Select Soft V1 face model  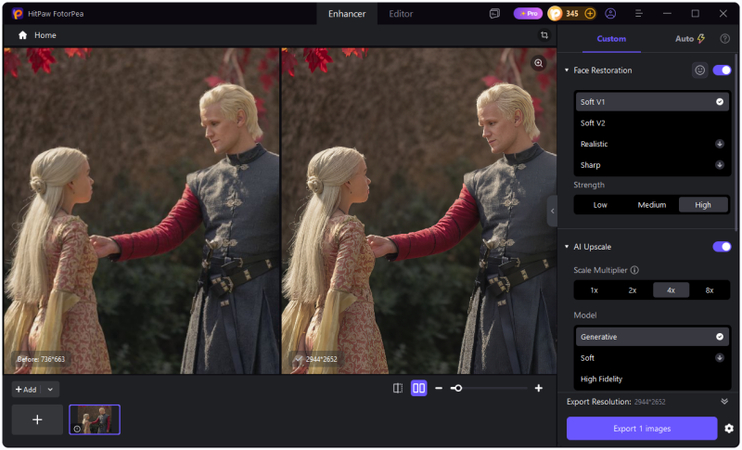click(x=652, y=102)
